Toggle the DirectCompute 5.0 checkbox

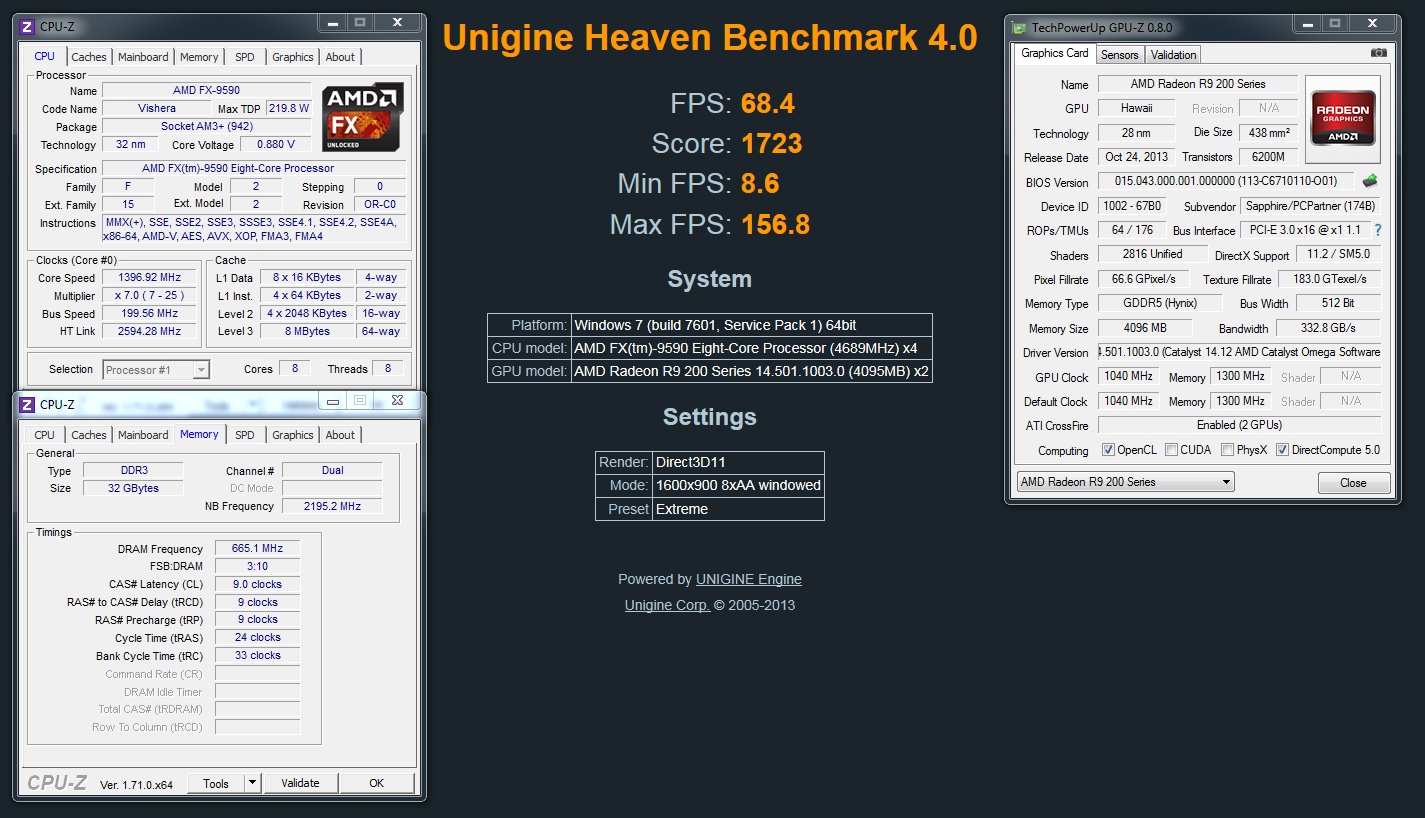pos(1282,450)
